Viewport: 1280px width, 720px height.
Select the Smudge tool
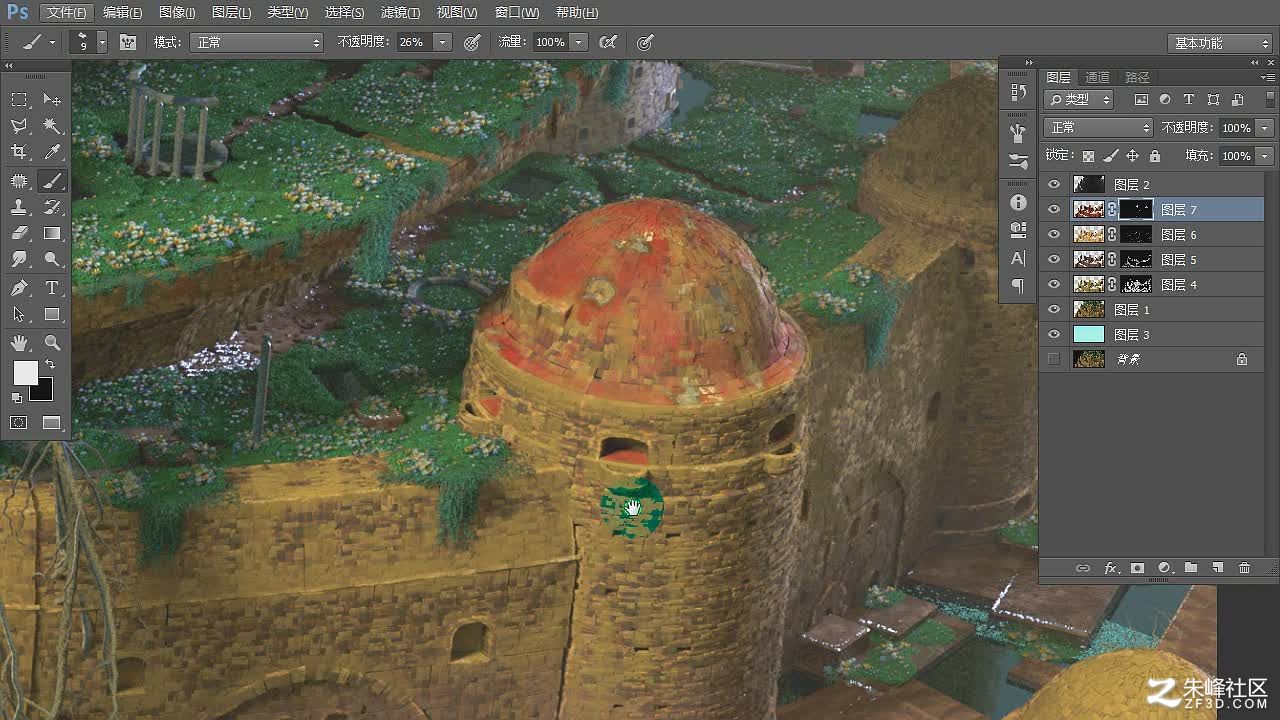point(19,259)
